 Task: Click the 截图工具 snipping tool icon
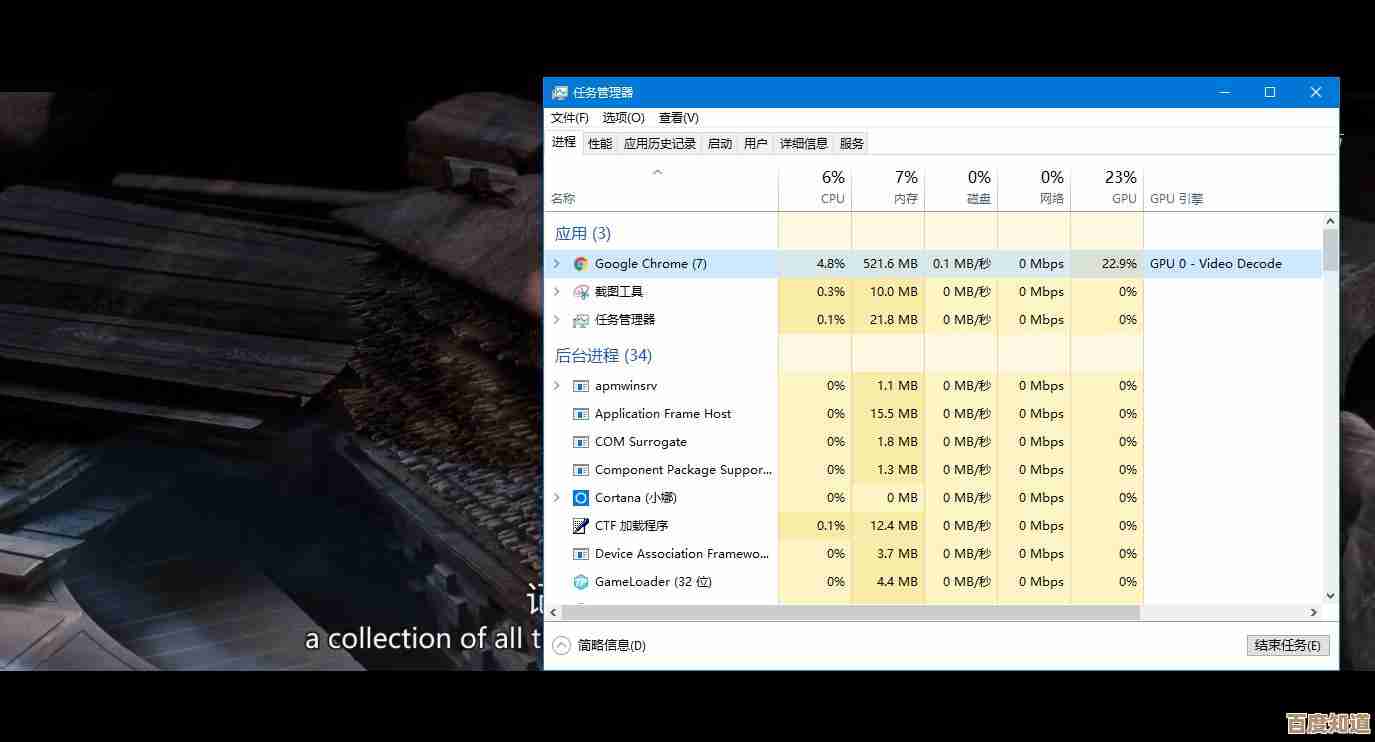point(580,292)
